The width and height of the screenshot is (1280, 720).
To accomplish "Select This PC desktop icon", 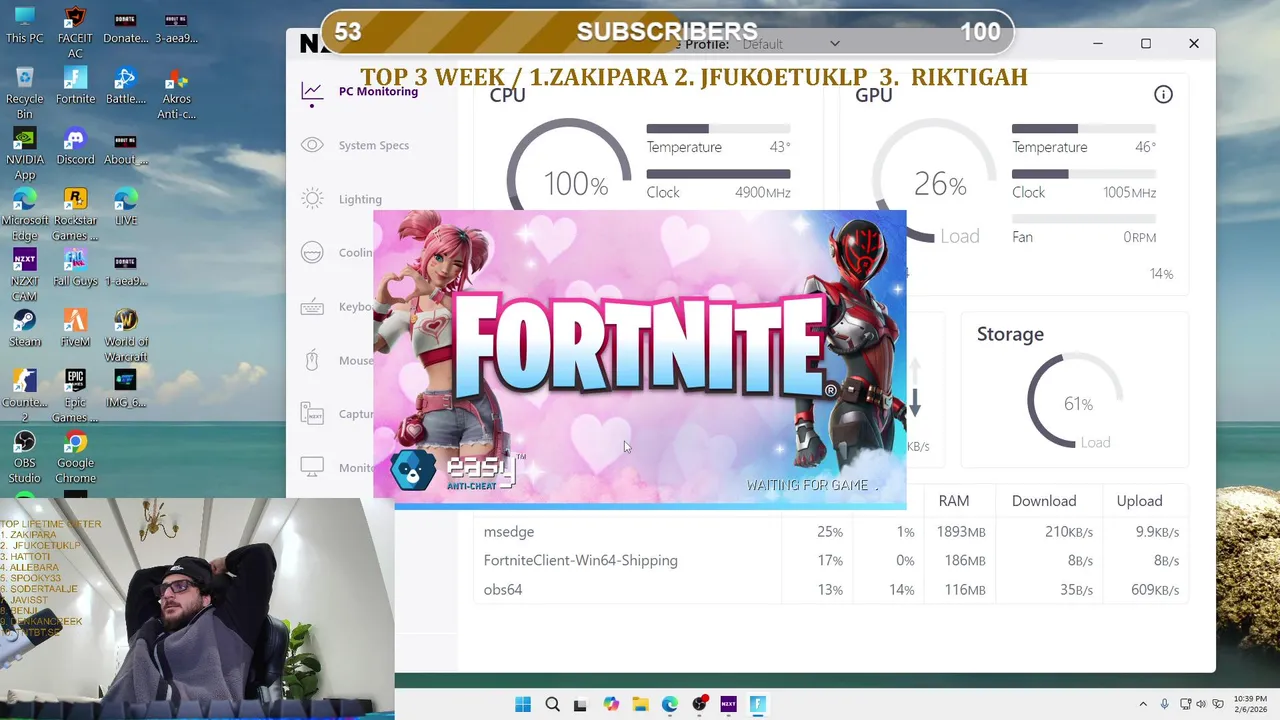I will coord(24,25).
